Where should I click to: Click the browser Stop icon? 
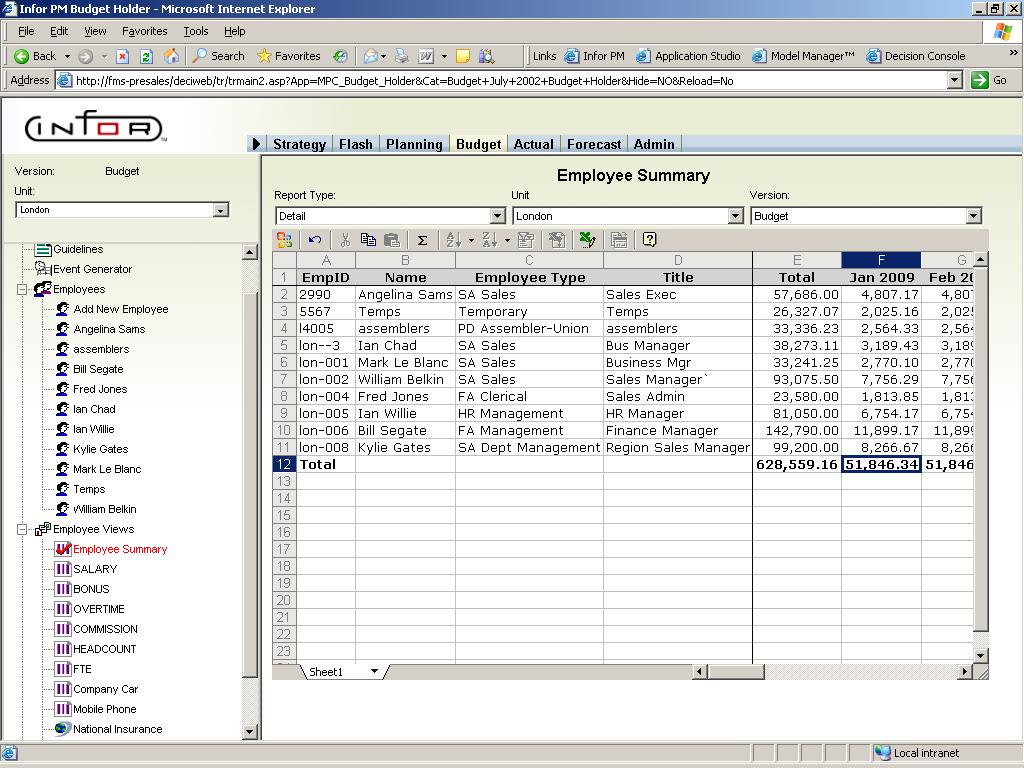122,56
